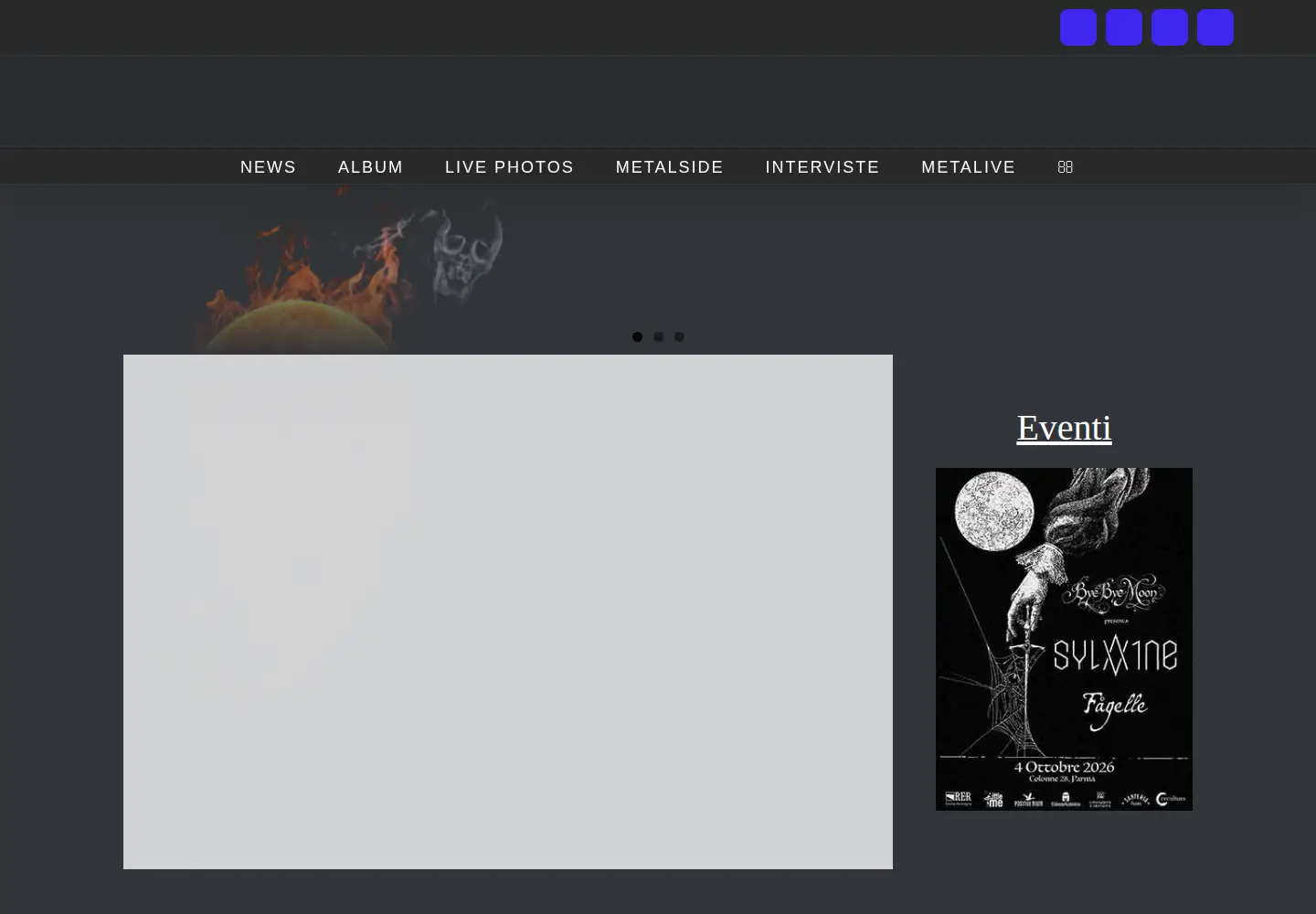The width and height of the screenshot is (1316, 914).
Task: Select the first (active) carousel dot
Action: click(637, 336)
